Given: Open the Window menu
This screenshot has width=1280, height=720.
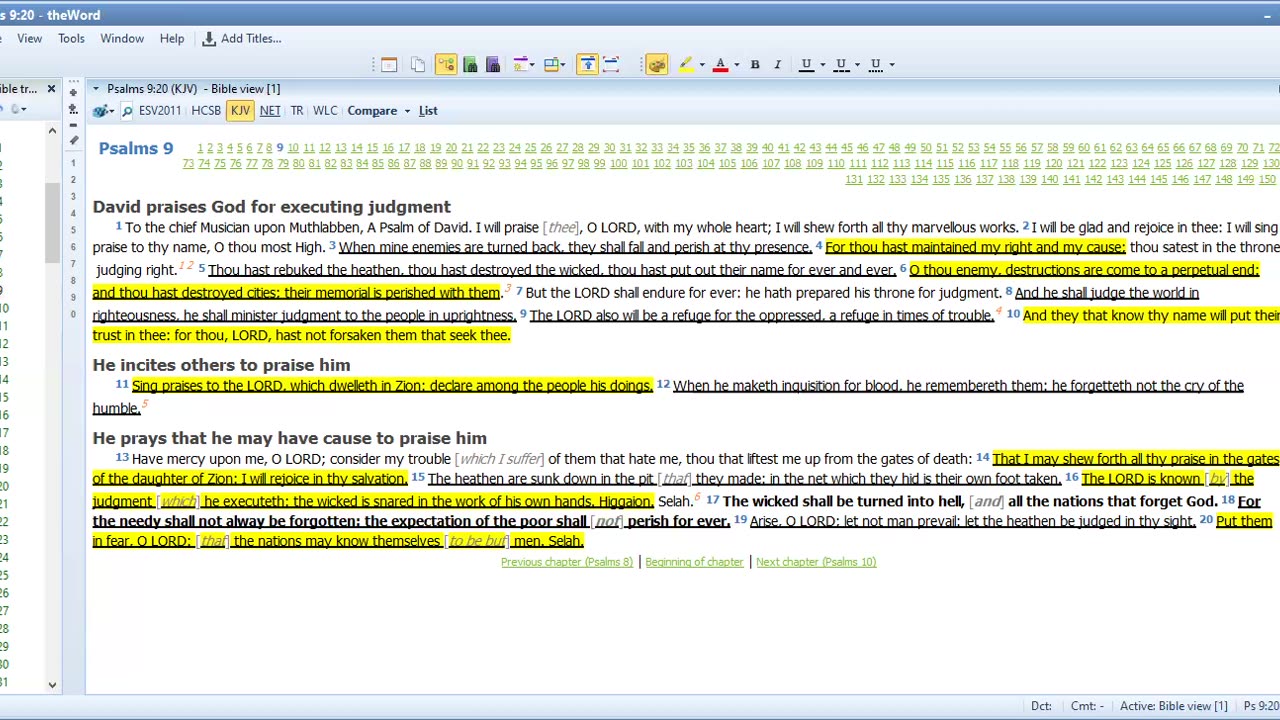Looking at the screenshot, I should (122, 38).
